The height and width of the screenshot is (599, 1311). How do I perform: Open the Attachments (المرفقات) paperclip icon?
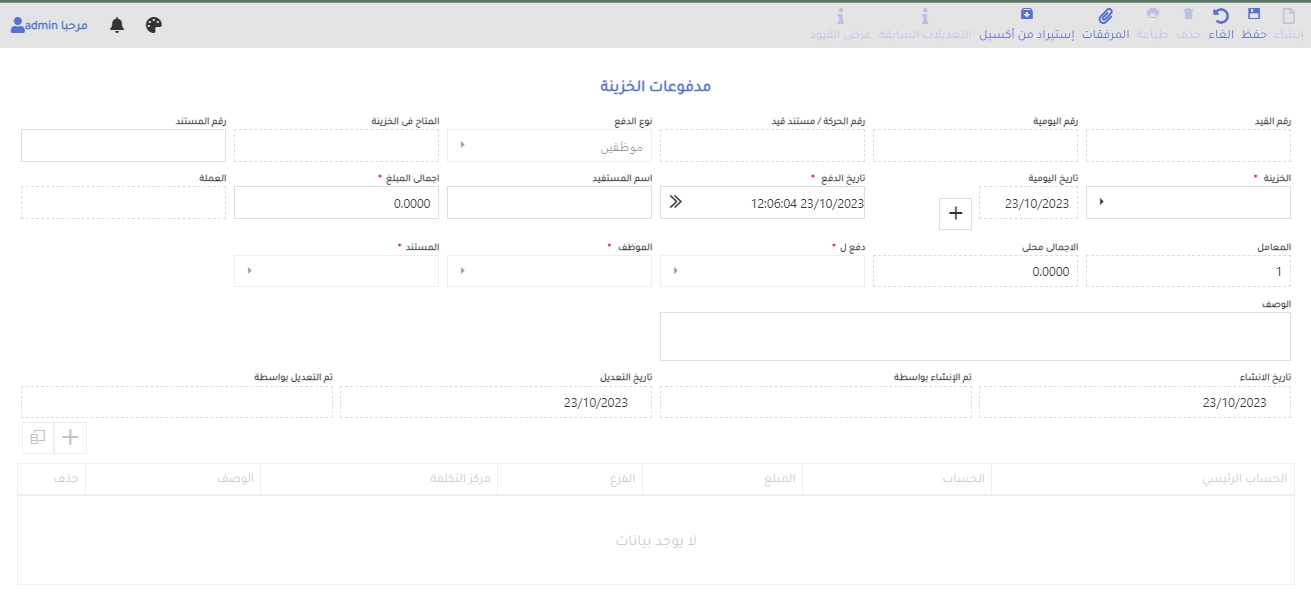(1105, 15)
